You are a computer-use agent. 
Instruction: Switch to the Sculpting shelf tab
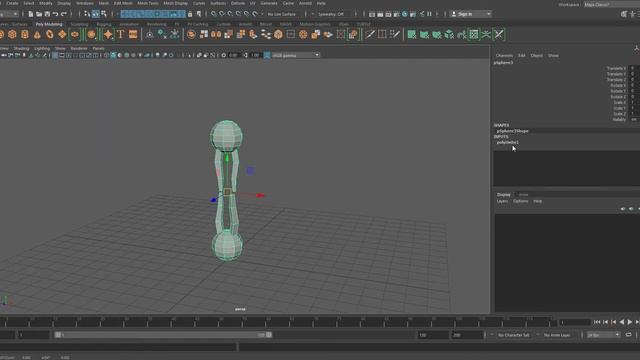pos(79,24)
